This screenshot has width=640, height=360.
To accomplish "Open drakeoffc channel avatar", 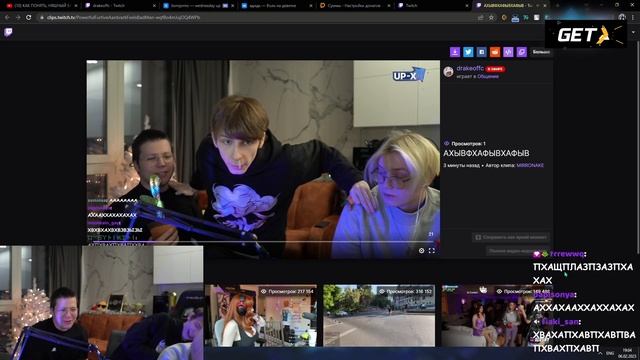I will [x=449, y=72].
